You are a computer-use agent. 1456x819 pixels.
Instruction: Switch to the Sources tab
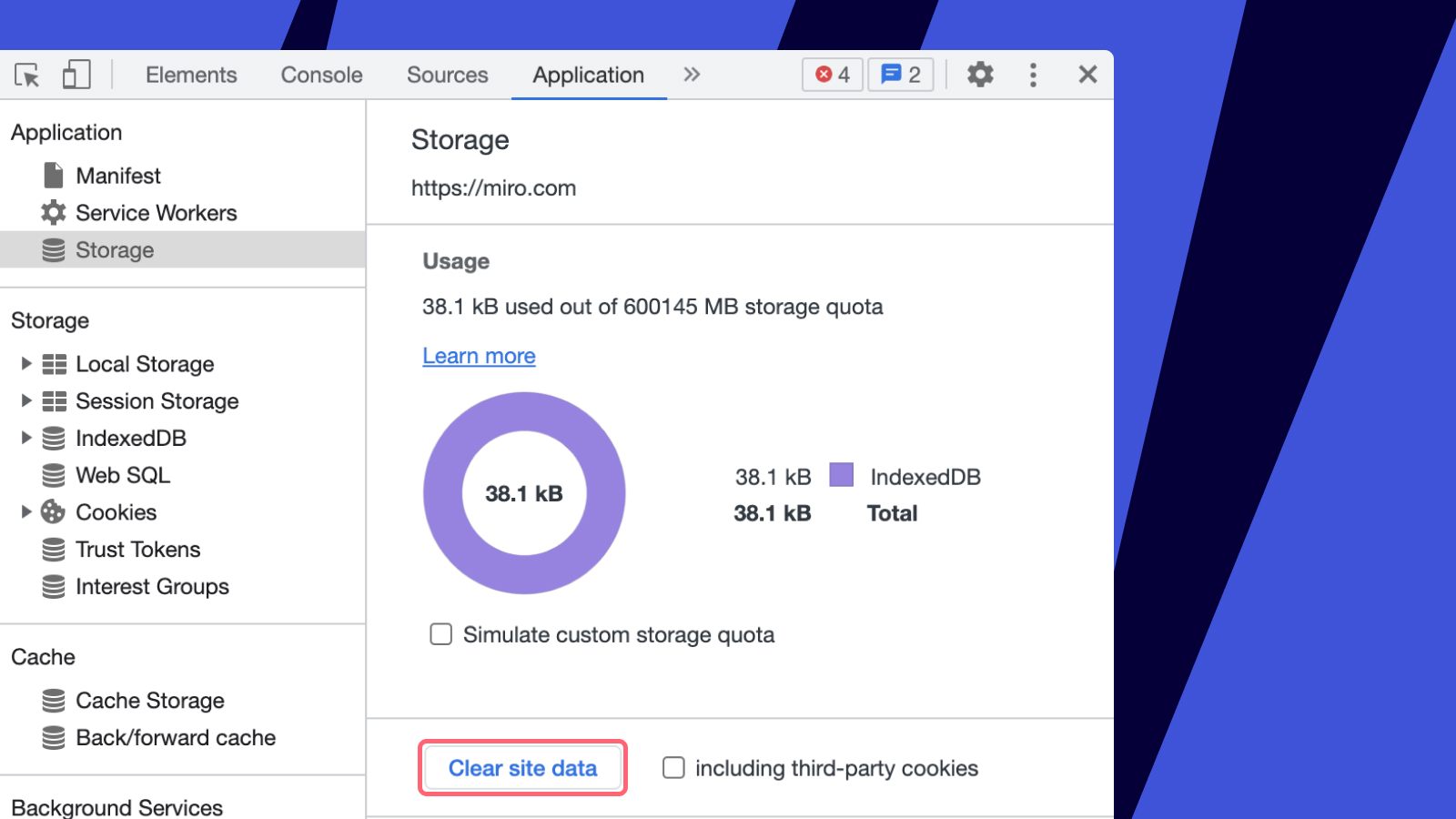[x=447, y=75]
